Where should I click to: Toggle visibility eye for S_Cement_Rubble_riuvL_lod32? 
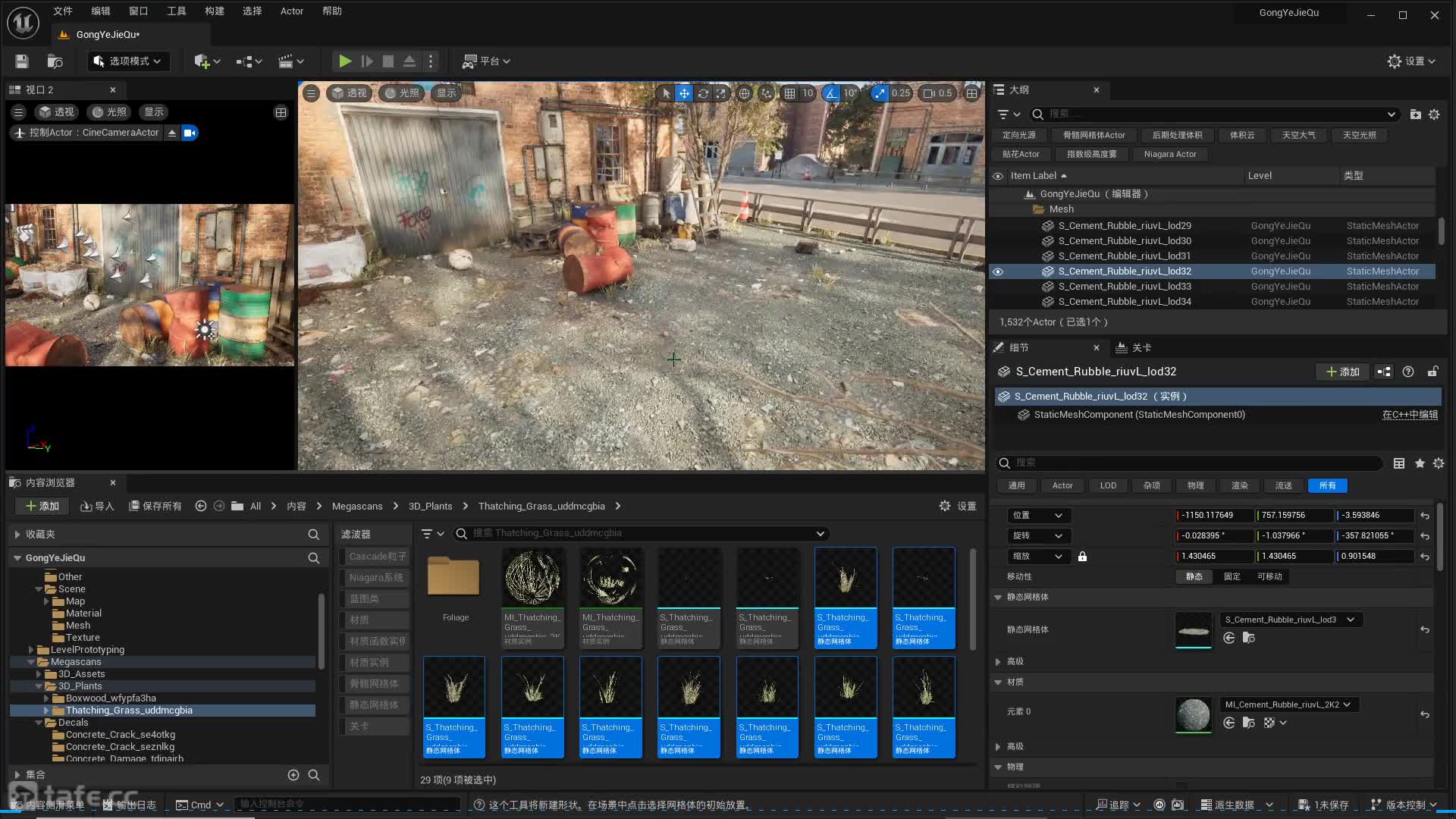coord(998,271)
